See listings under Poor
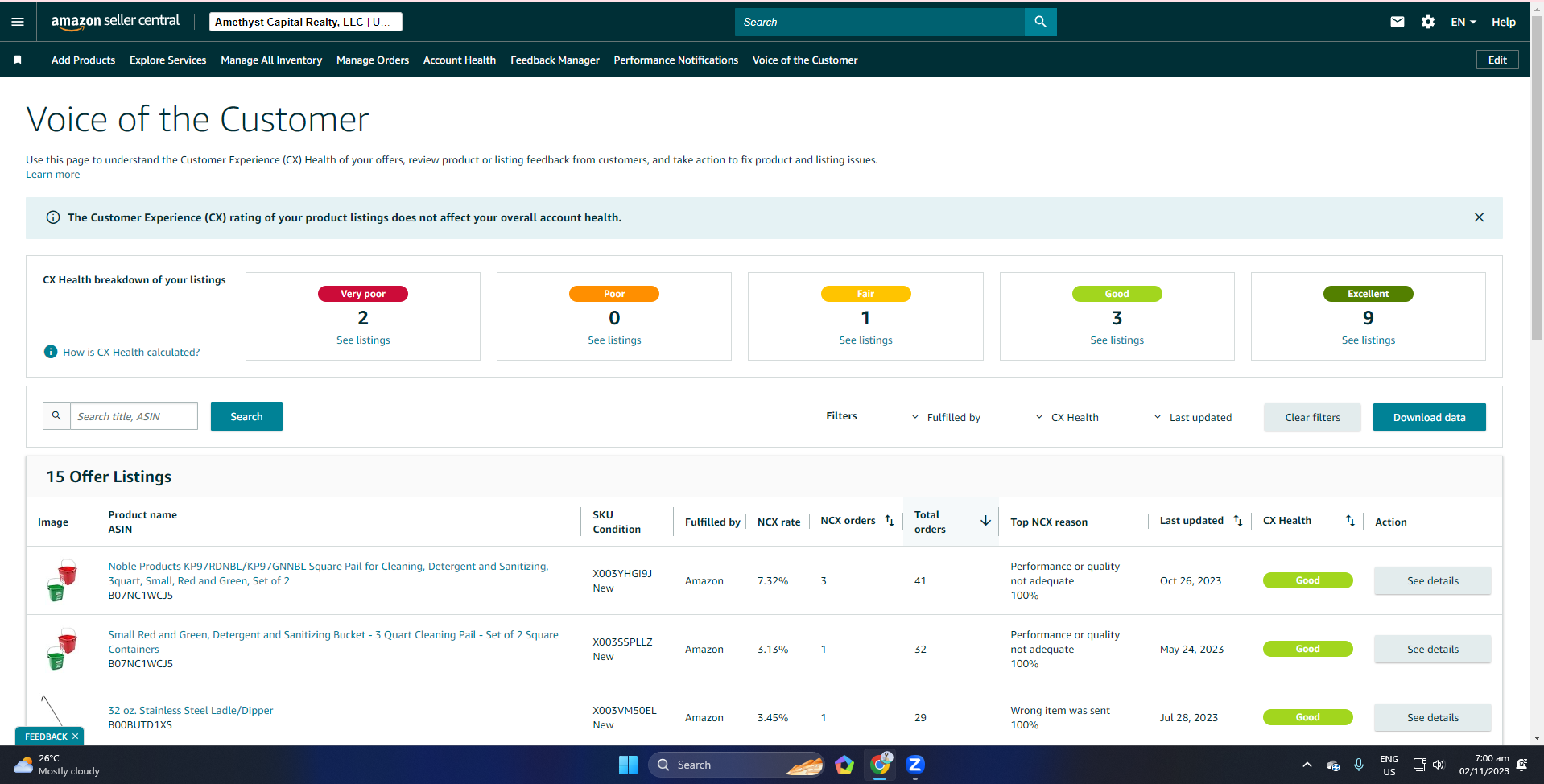Viewport: 1544px width, 784px height. (x=614, y=340)
